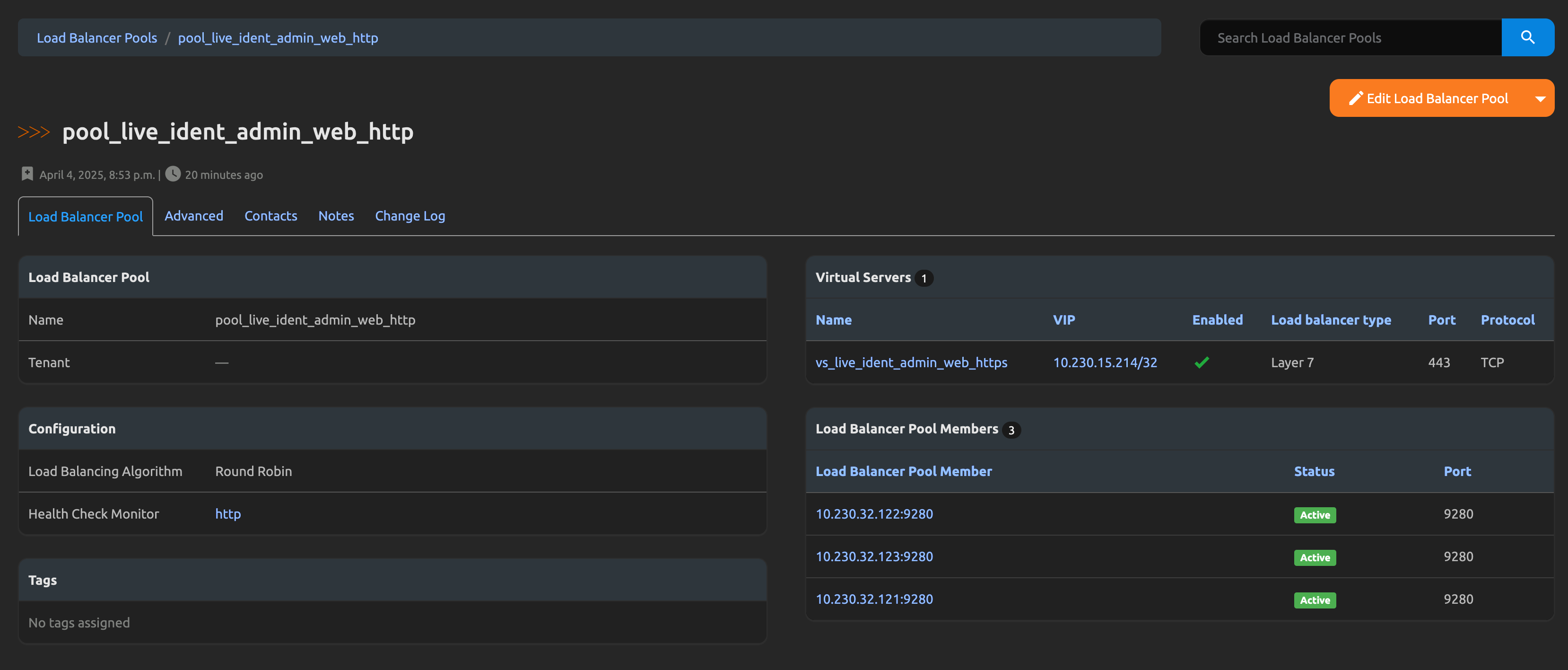View the Change Log tab
Image resolution: width=1568 pixels, height=670 pixels.
[x=409, y=216]
